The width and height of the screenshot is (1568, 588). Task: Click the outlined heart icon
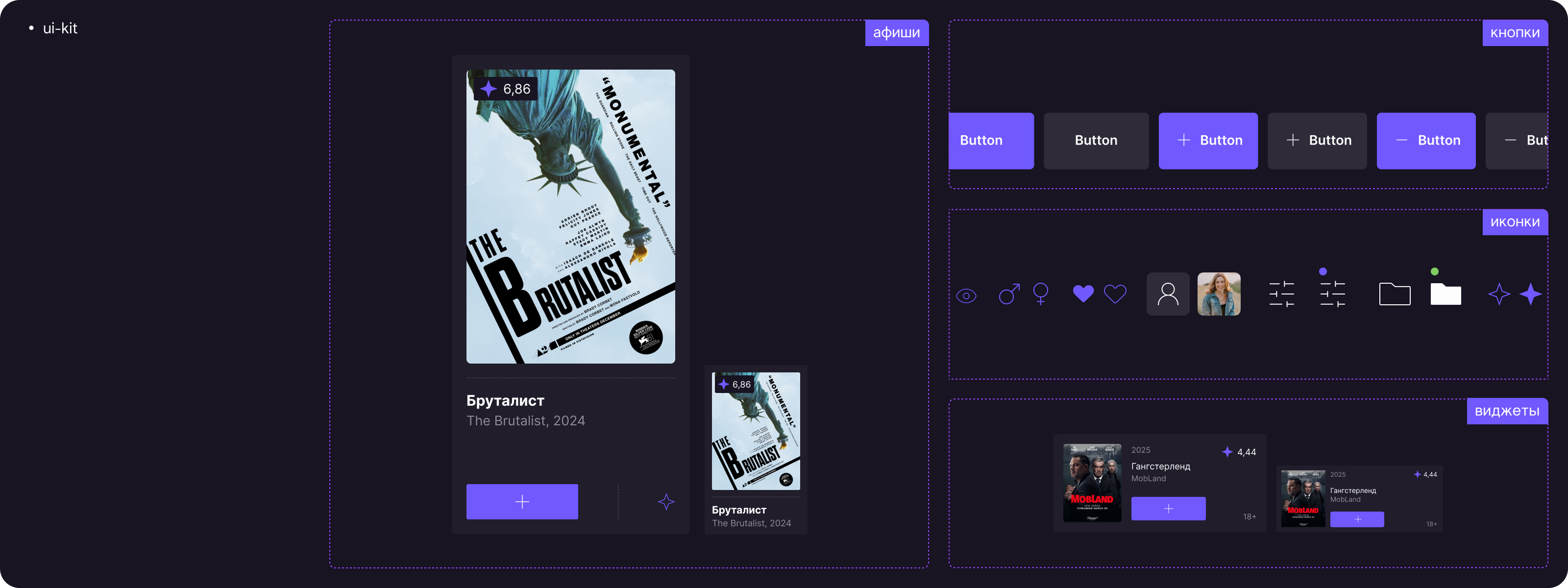[1115, 294]
